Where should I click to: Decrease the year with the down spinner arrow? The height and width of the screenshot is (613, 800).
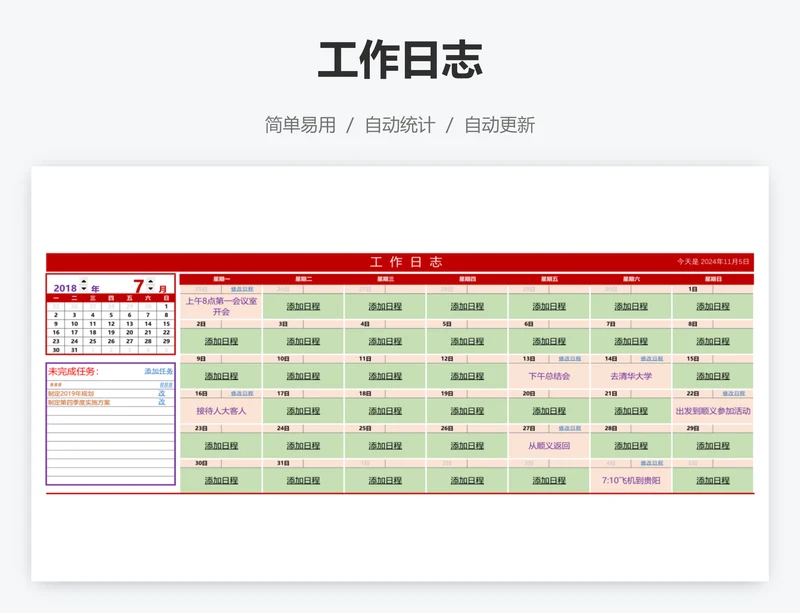coord(84,288)
